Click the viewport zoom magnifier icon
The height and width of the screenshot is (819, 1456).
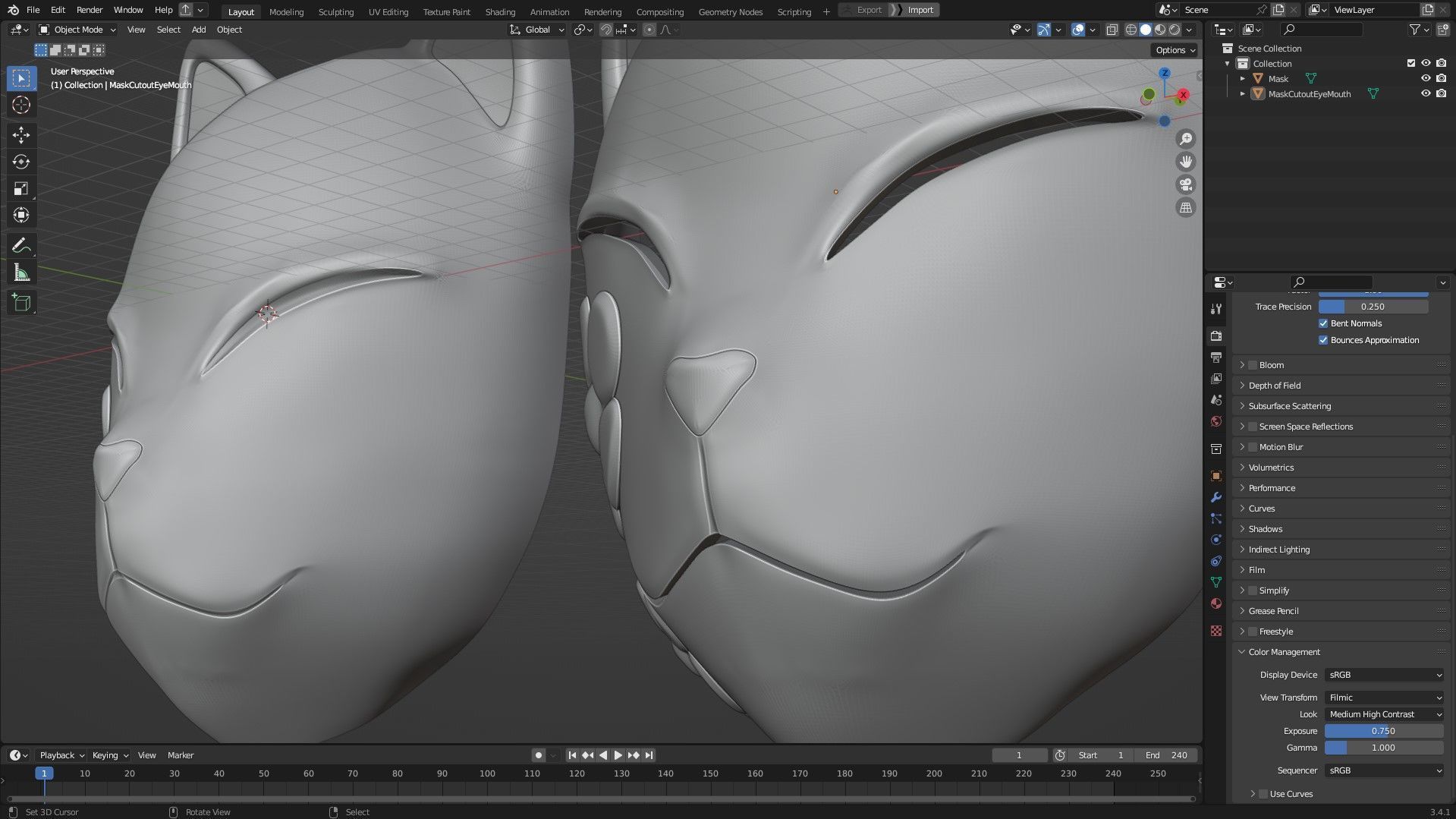coord(1185,139)
